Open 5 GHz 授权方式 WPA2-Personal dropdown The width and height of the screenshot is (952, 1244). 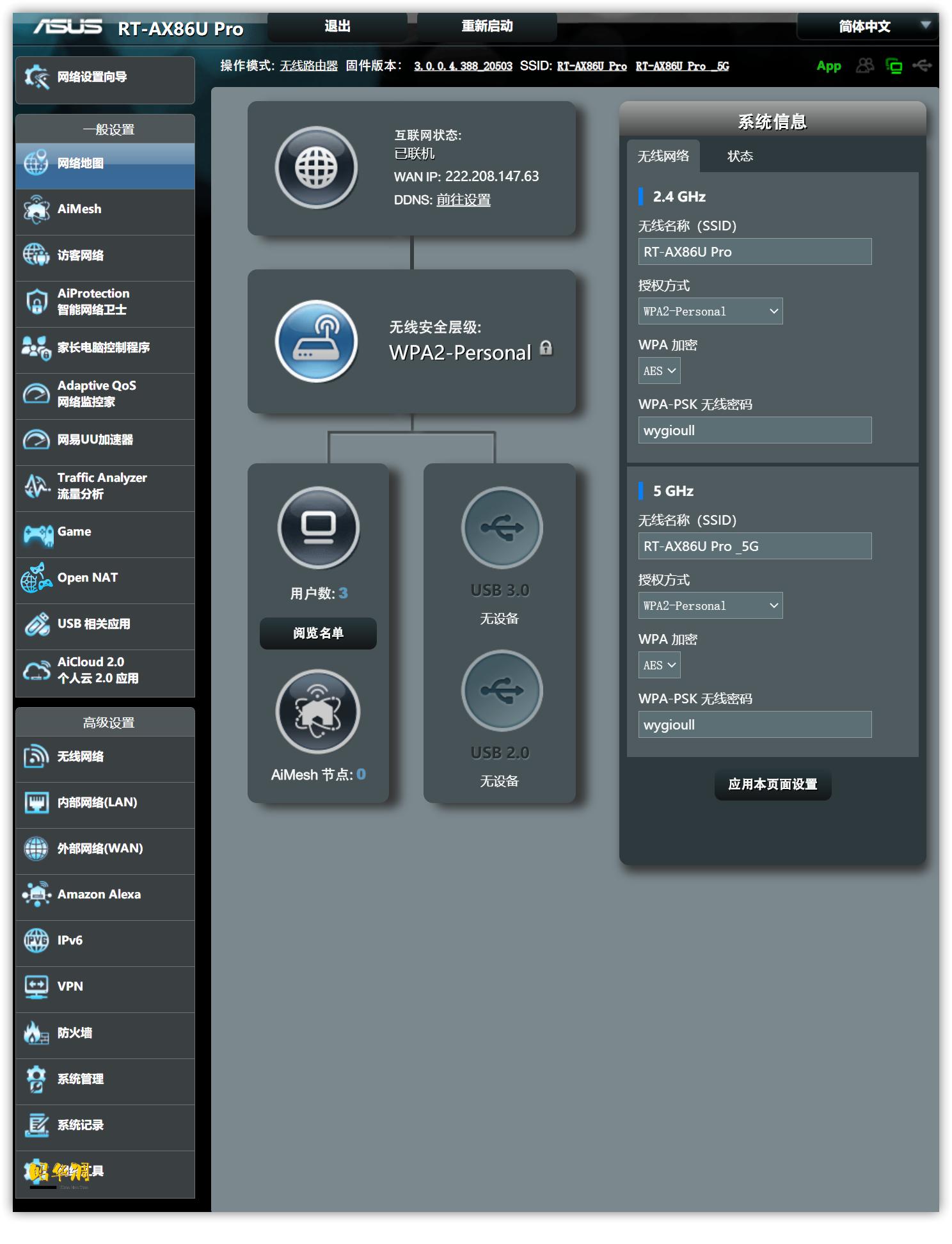(x=710, y=605)
